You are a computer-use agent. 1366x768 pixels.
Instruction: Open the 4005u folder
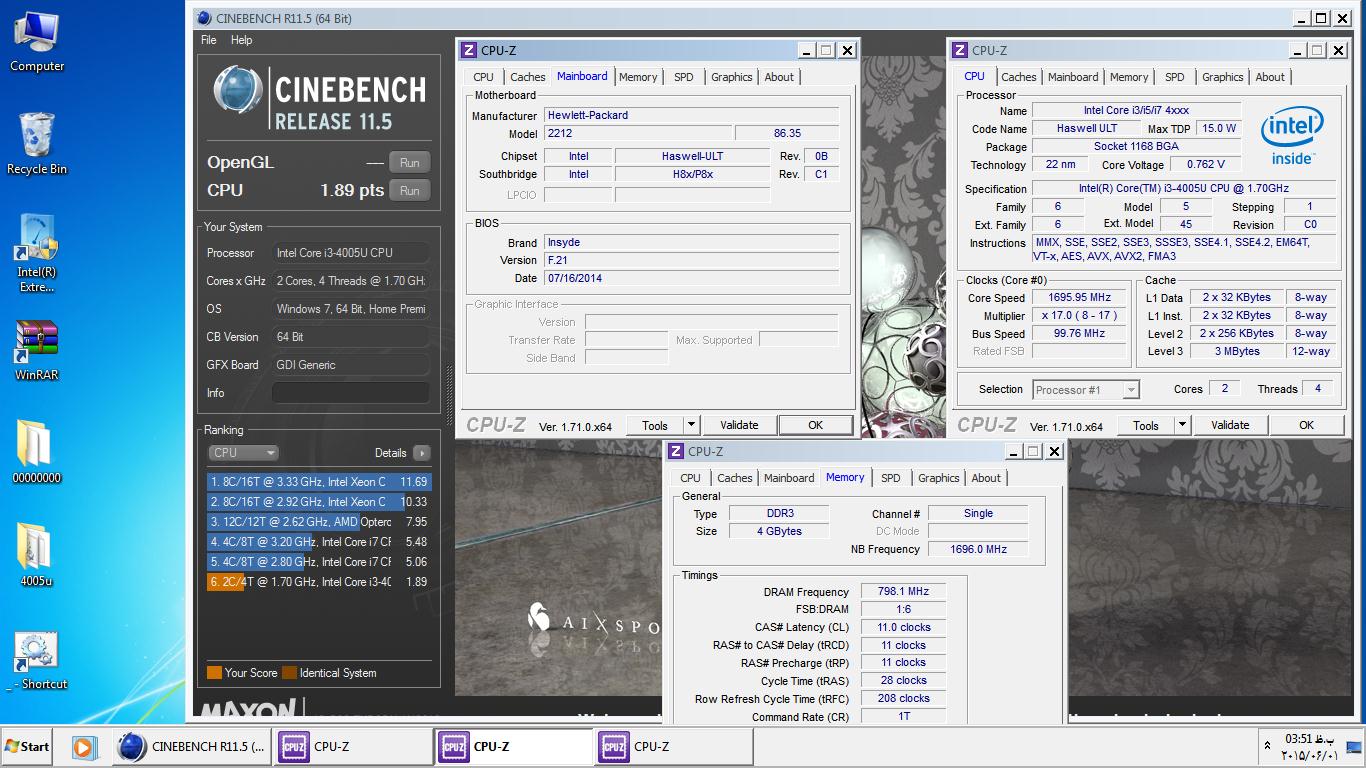coord(37,554)
